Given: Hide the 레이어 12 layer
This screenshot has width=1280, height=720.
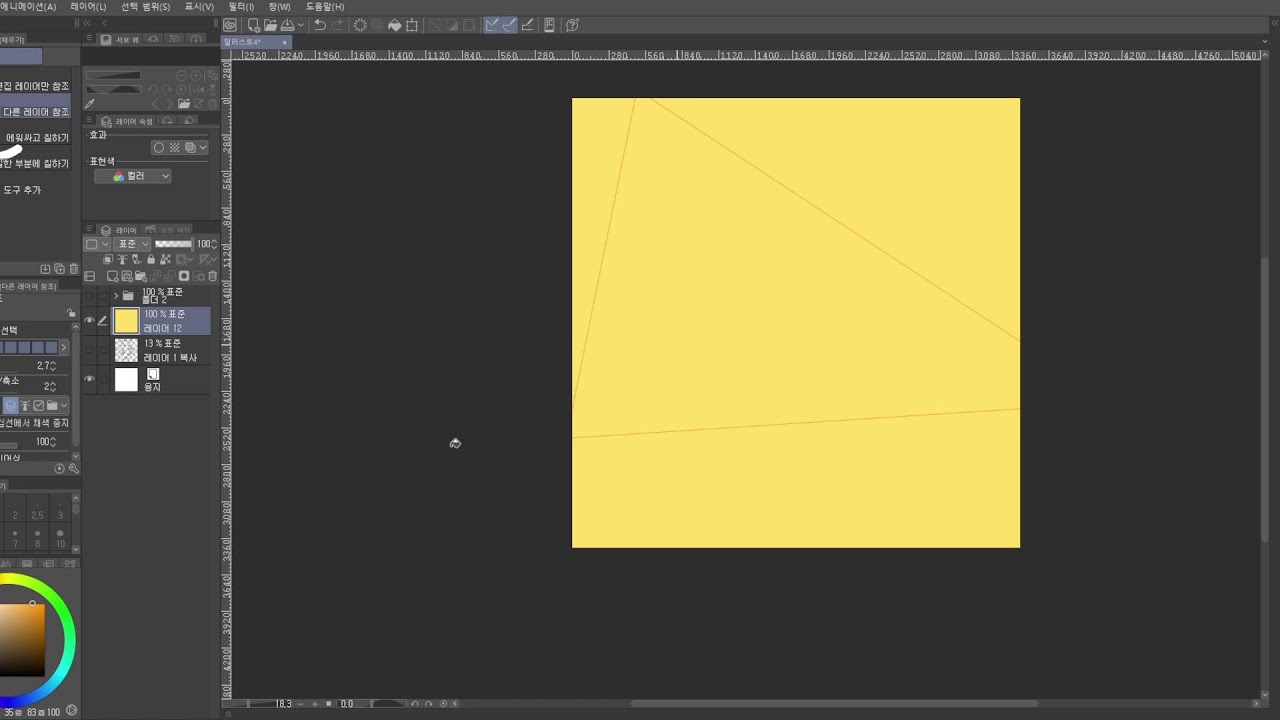Looking at the screenshot, I should point(89,321).
